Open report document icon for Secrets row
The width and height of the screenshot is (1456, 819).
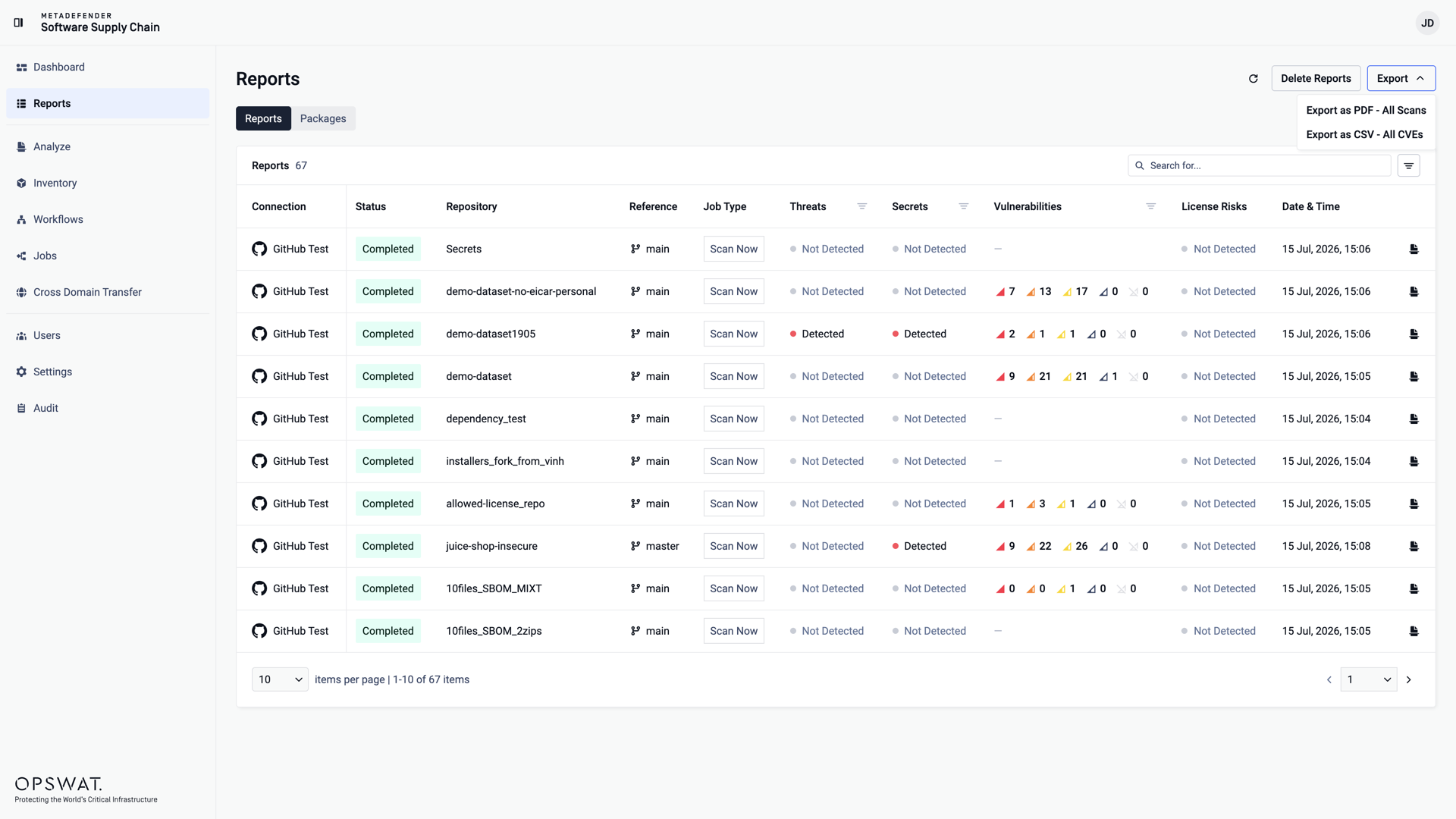pyautogui.click(x=1414, y=249)
